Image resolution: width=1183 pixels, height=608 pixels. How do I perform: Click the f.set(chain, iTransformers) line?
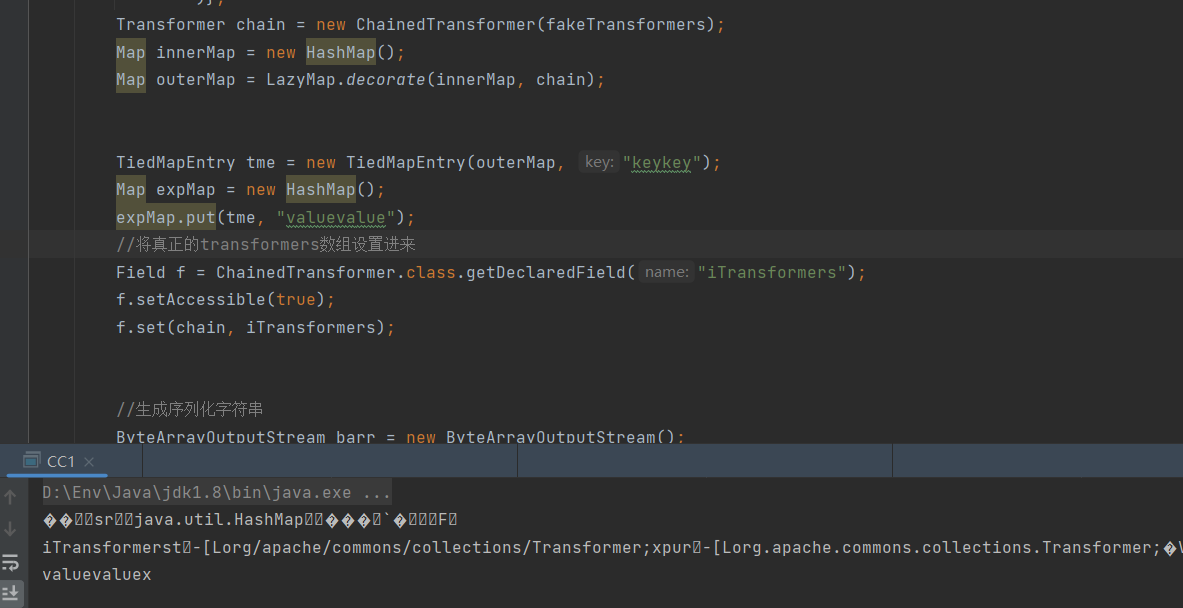256,327
